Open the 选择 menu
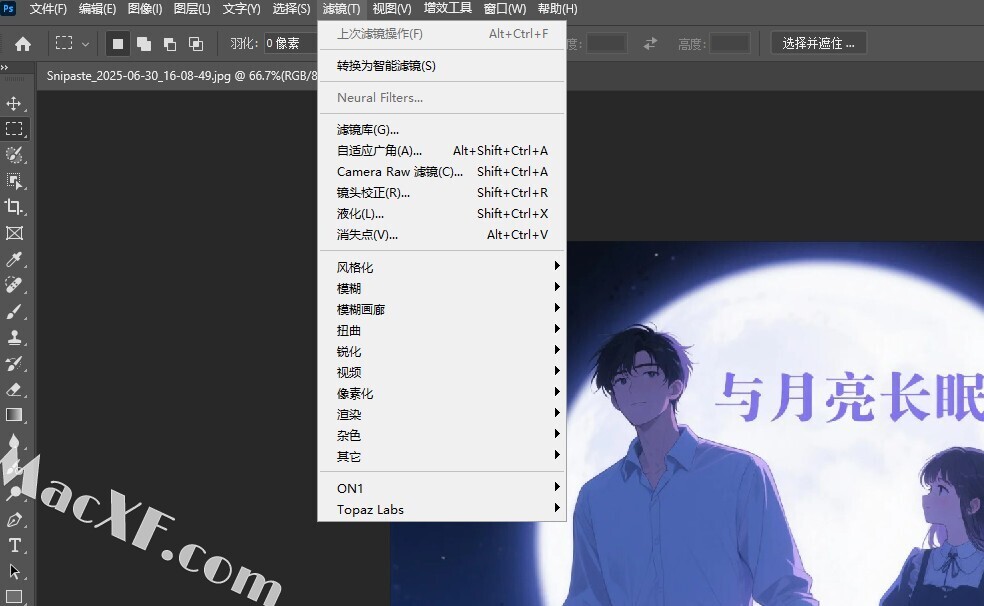984x606 pixels. (x=291, y=9)
